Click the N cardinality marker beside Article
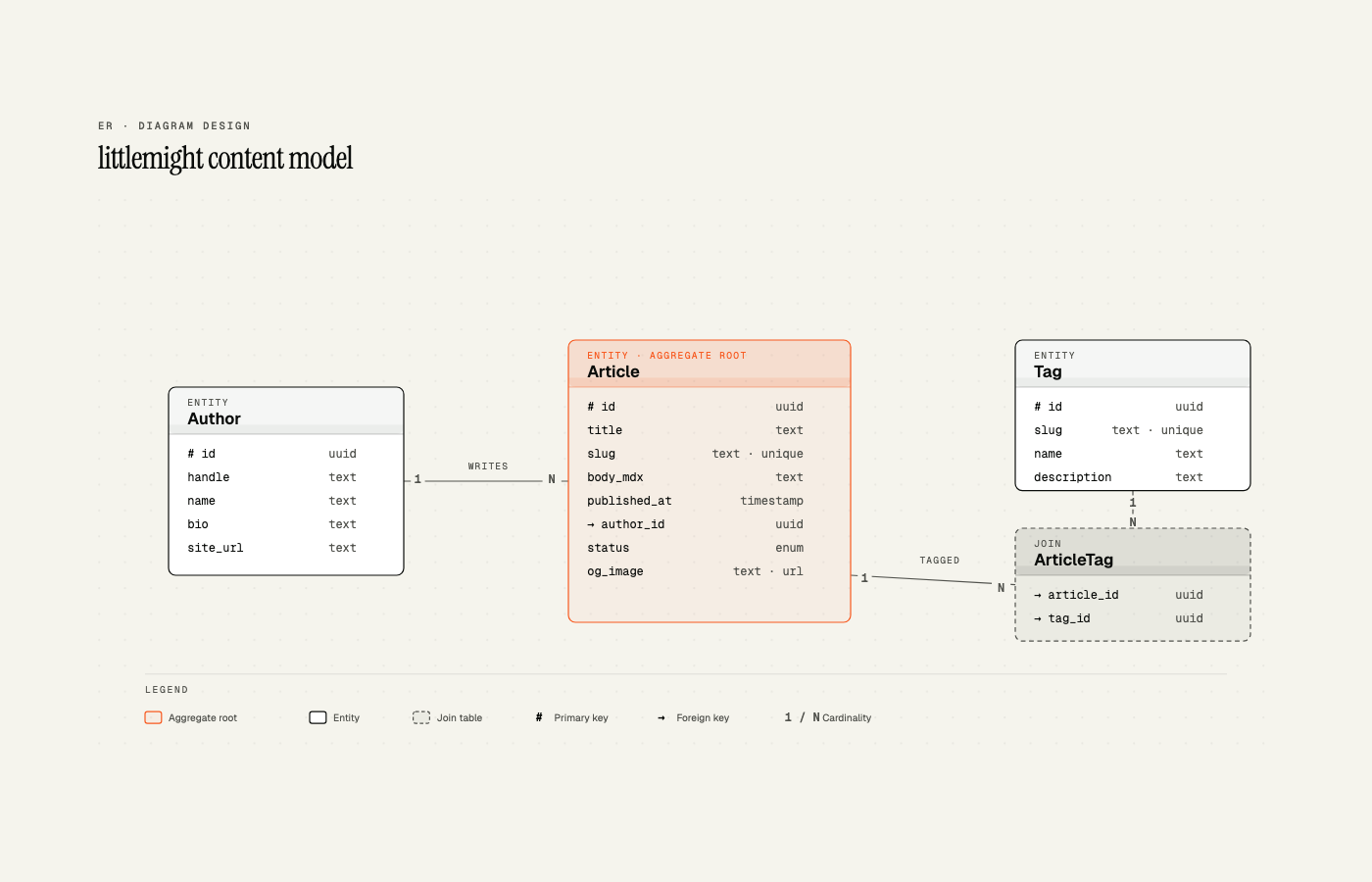 pos(552,479)
